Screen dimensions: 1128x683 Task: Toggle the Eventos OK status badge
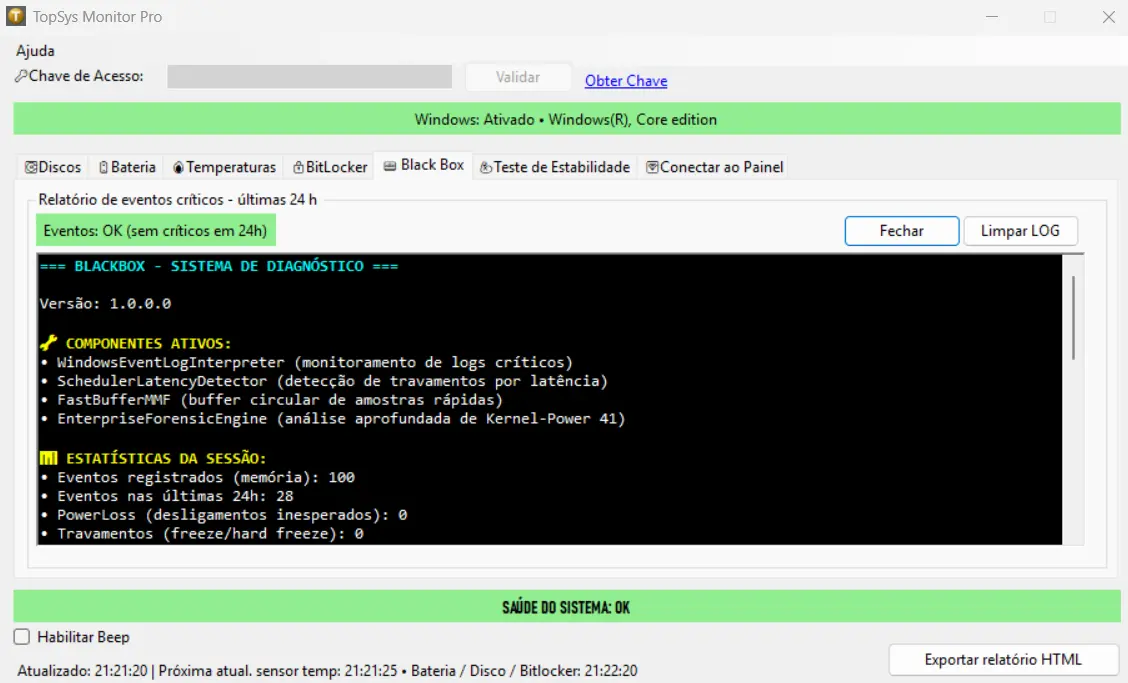(155, 230)
